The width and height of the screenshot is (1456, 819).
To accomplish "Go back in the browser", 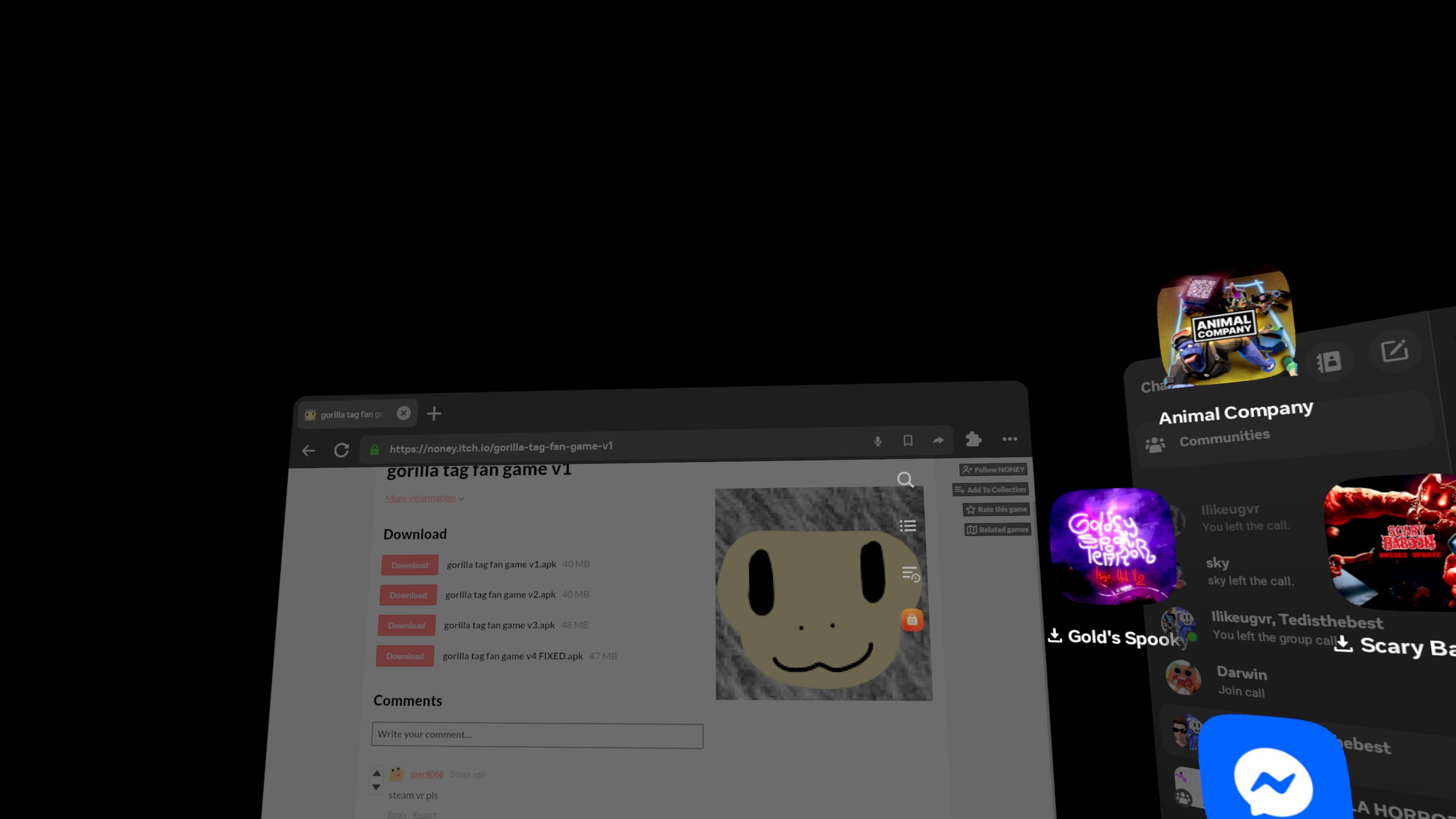I will point(308,451).
